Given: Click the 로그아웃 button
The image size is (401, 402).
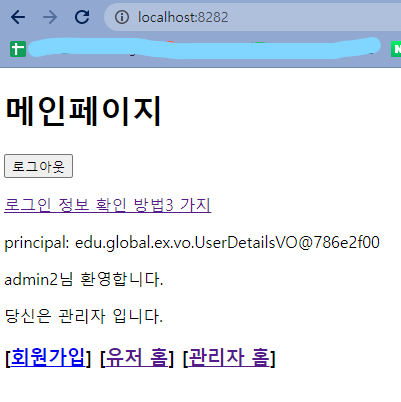Looking at the screenshot, I should point(38,166).
